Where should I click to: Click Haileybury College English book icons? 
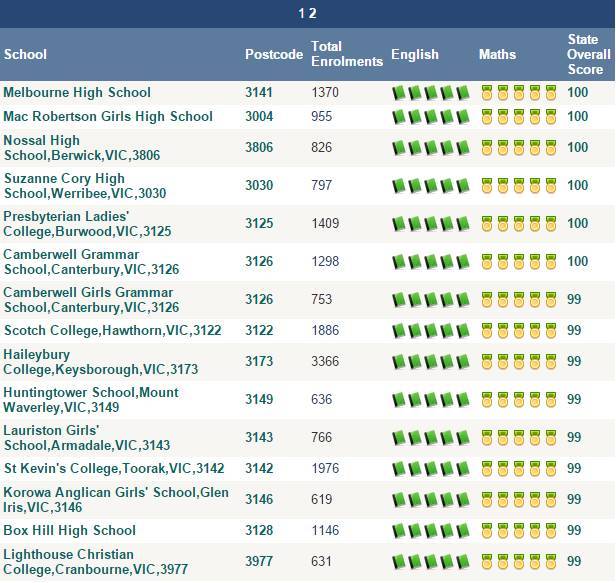pos(431,362)
